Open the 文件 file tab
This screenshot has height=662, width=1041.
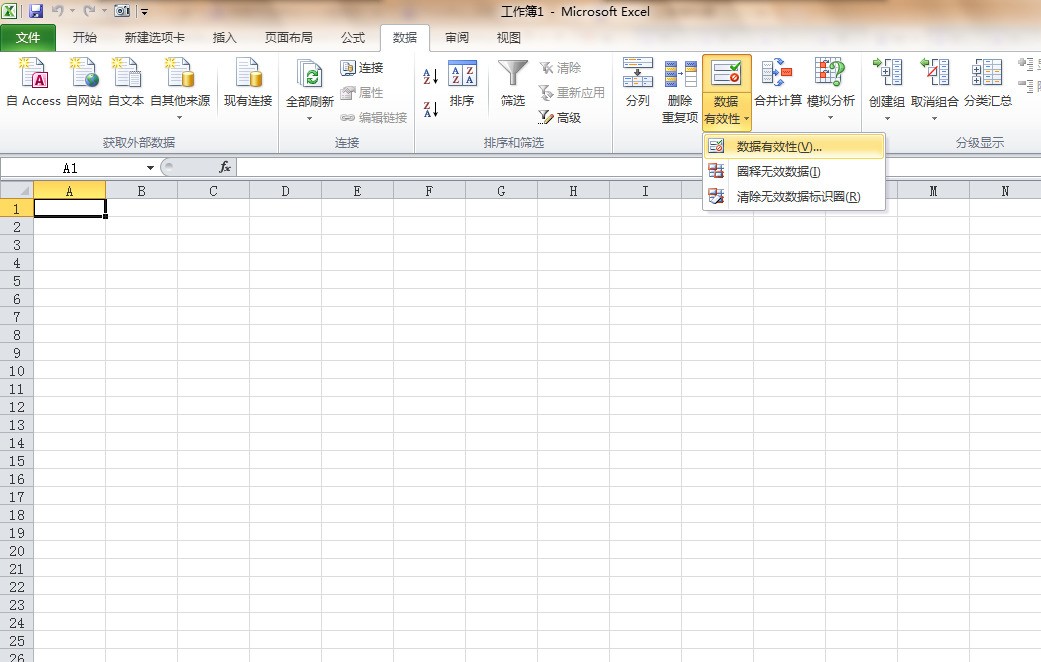click(x=28, y=38)
